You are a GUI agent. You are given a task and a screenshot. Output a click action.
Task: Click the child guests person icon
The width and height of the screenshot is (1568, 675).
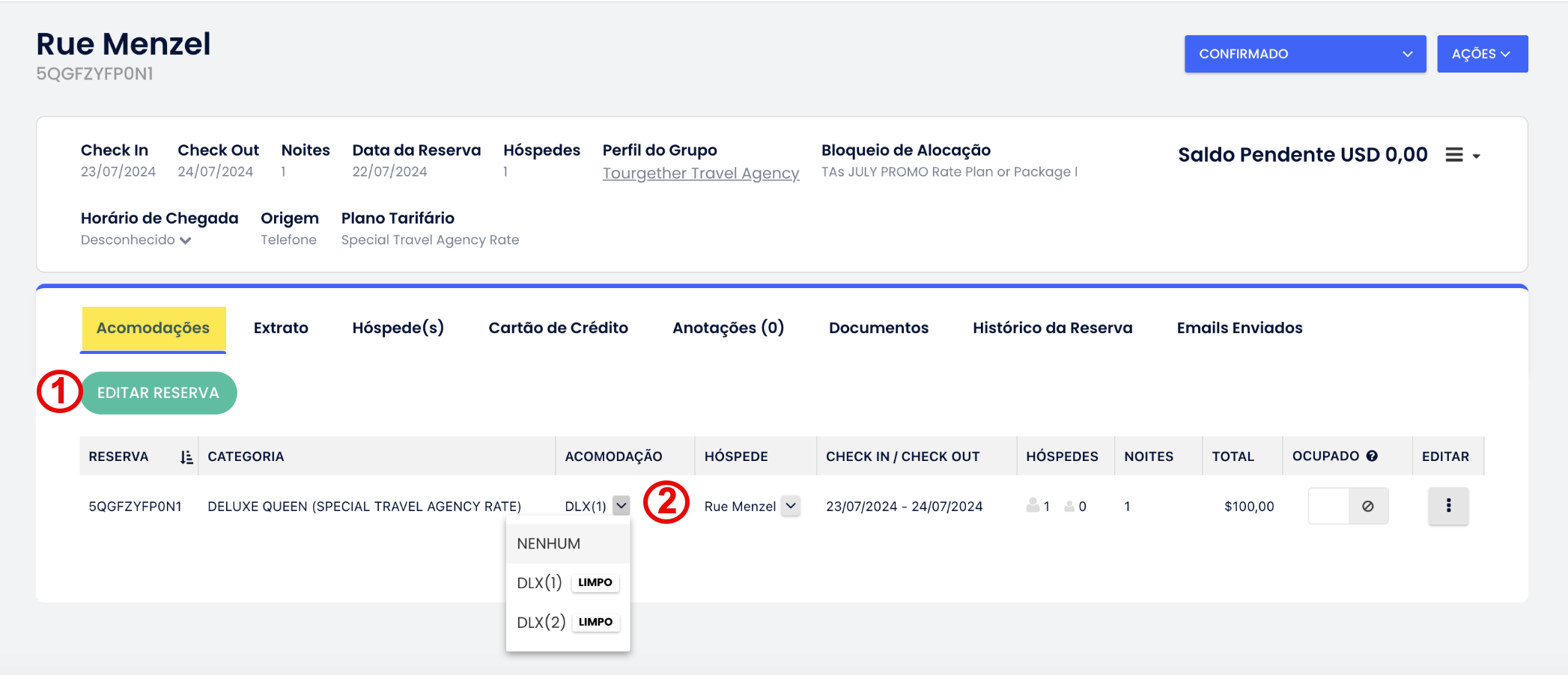point(1069,507)
